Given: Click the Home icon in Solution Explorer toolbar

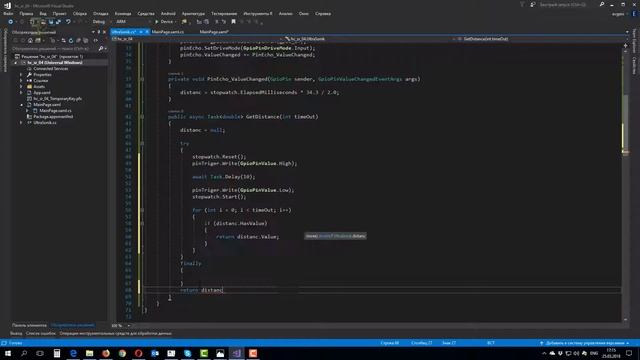Looking at the screenshot, I should point(30,40).
